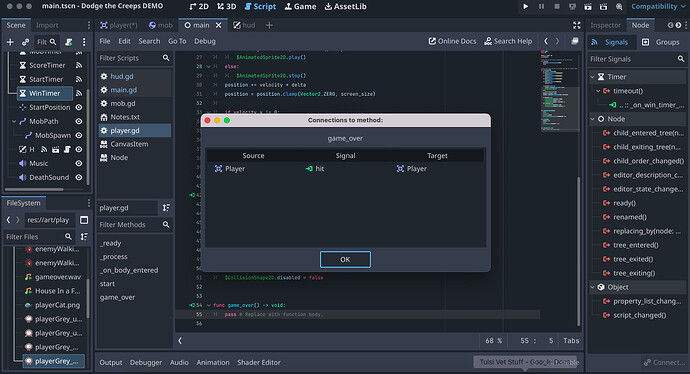Select mob.gd in the scripts list
This screenshot has height=374, width=690.
pos(135,103)
